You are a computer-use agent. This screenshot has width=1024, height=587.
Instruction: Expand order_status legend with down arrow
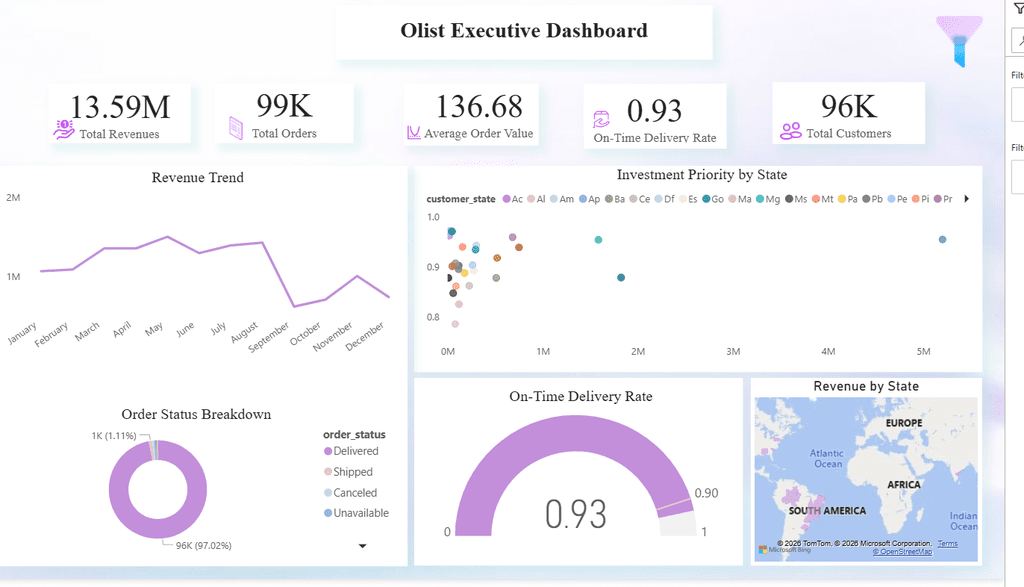point(362,546)
